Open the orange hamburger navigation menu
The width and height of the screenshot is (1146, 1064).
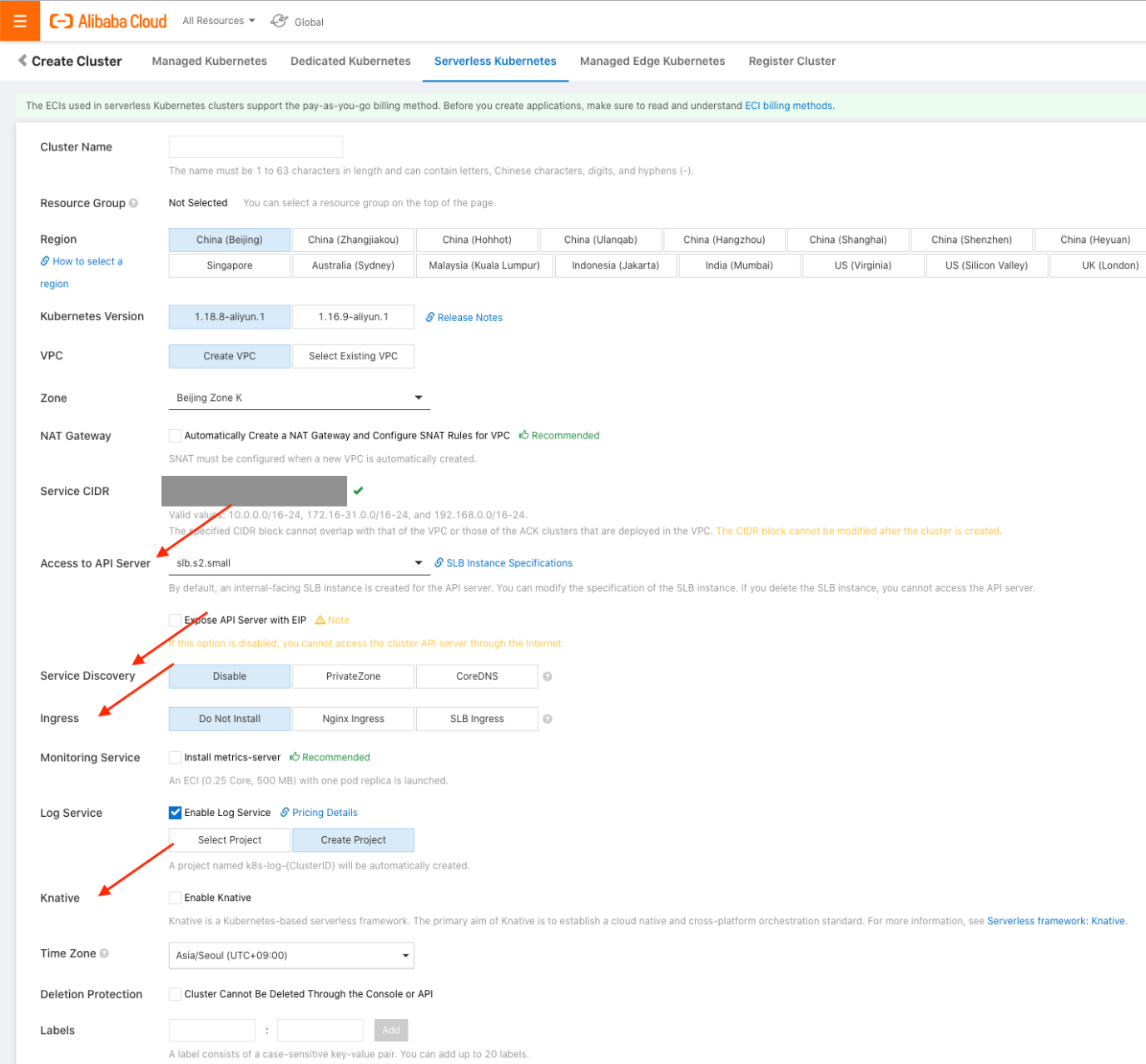20,21
